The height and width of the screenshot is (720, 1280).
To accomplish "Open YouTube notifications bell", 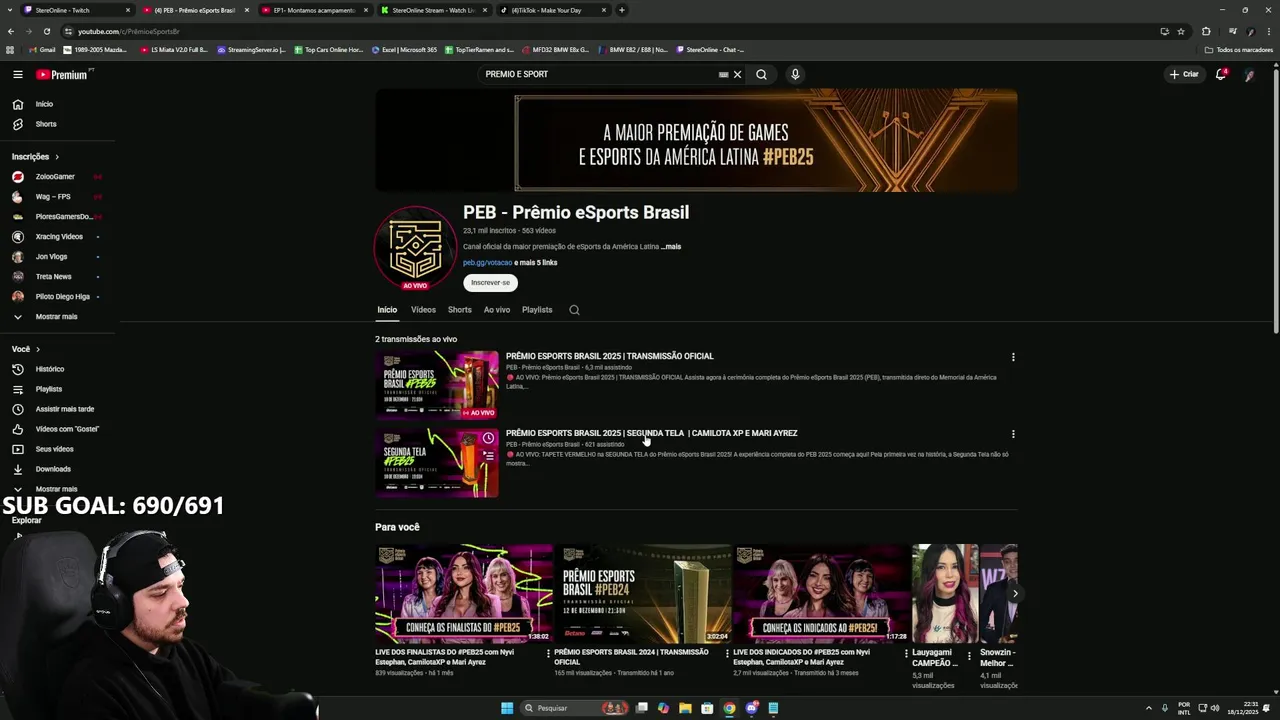I will pos(1221,74).
